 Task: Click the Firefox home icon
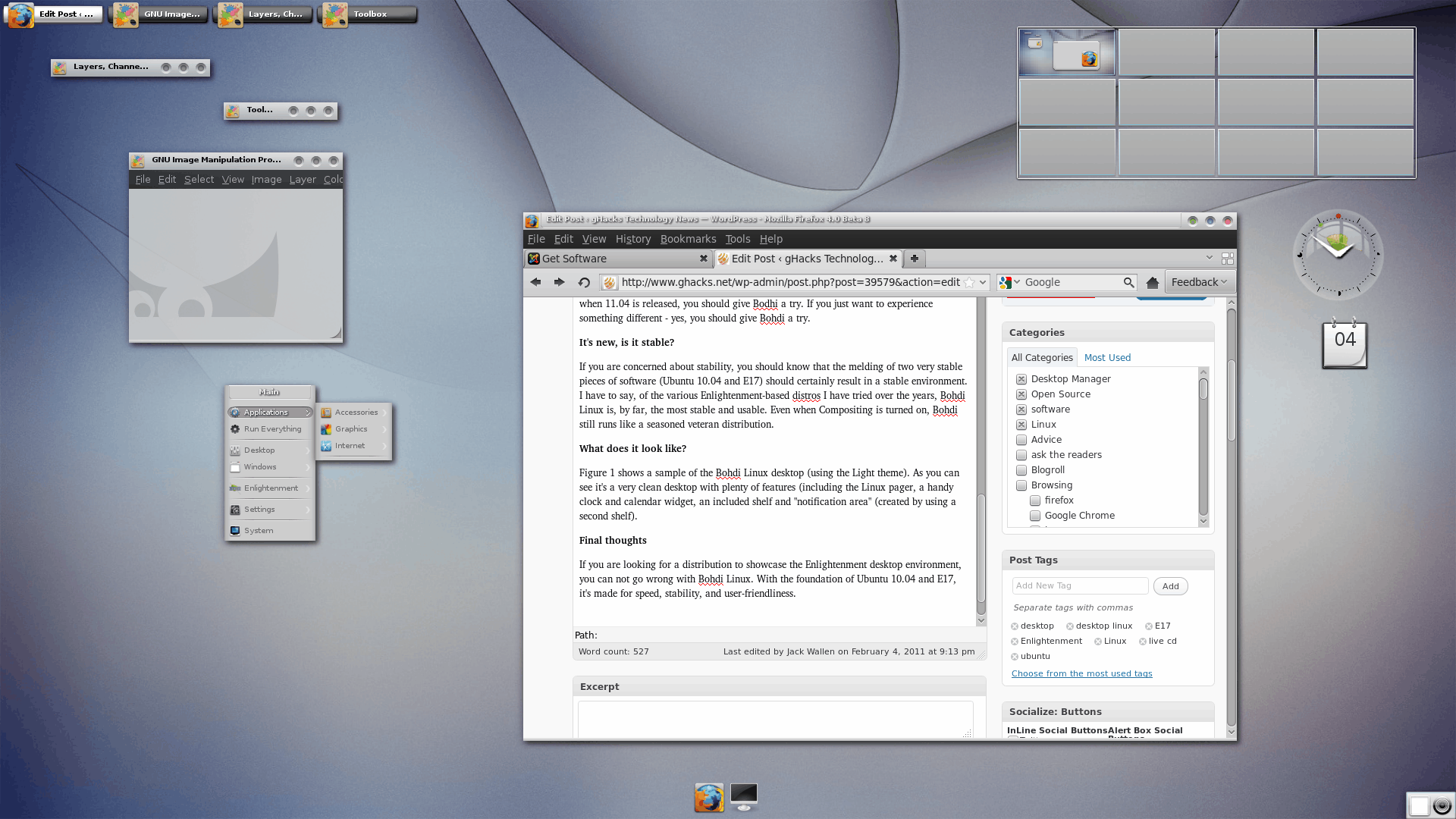[x=1152, y=282]
